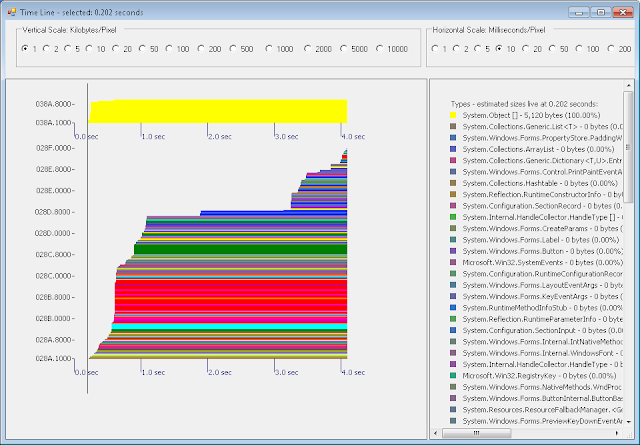
Task: Set horizontal scale to 20
Action: pyautogui.click(x=526, y=49)
